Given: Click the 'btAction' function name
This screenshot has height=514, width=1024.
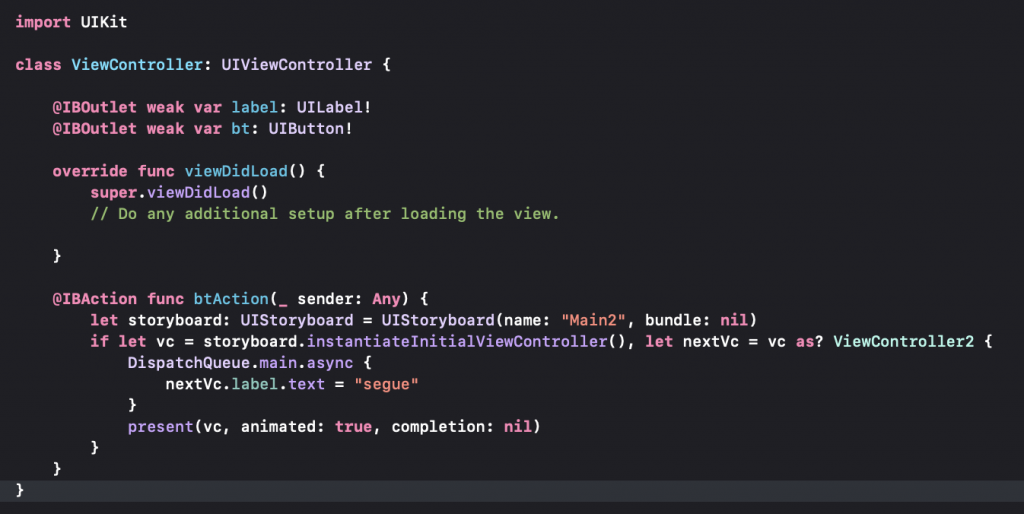Looking at the screenshot, I should (231, 299).
